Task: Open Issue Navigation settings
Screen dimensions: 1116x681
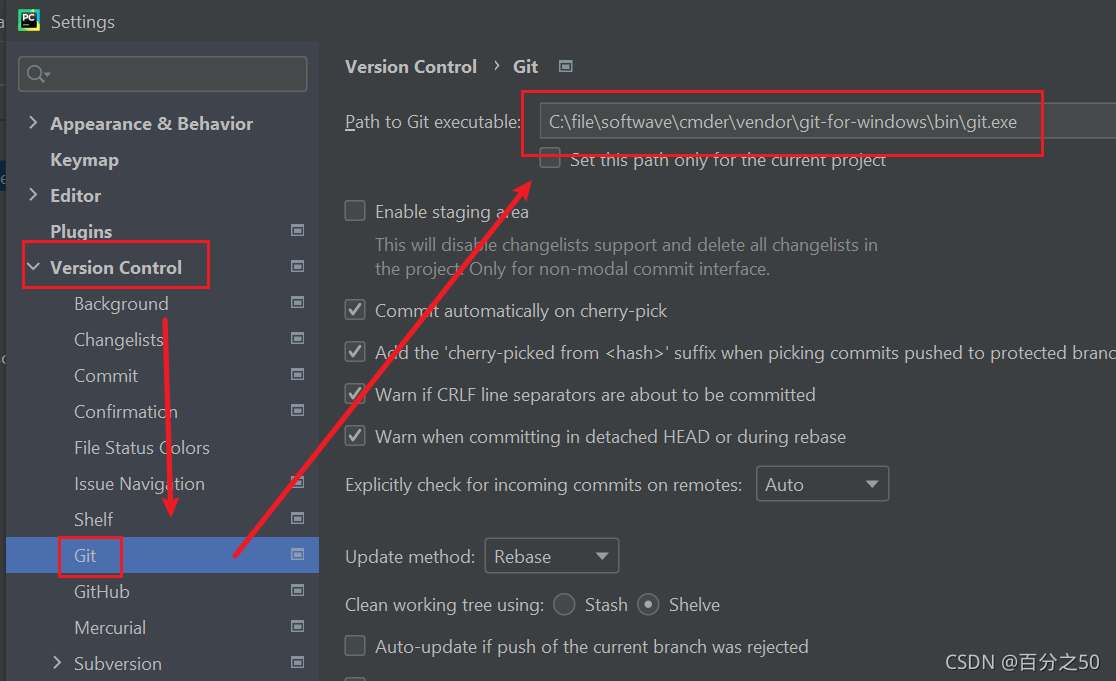Action: [140, 484]
